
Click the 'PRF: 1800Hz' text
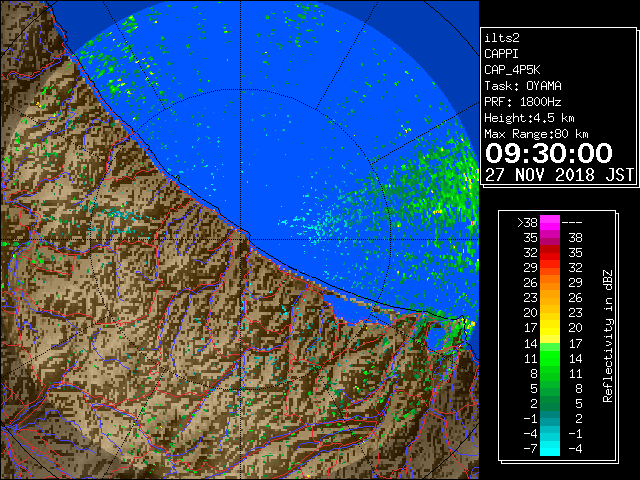tap(523, 102)
